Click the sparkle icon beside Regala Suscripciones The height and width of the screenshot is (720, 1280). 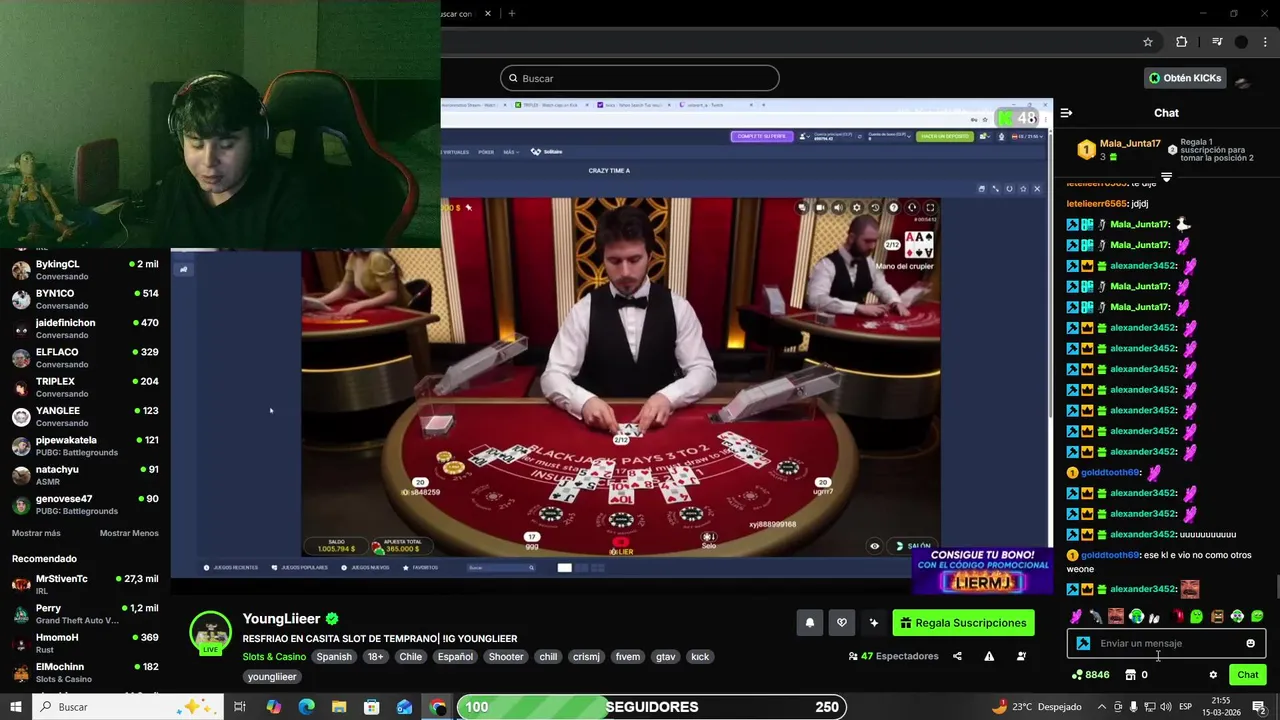click(x=874, y=623)
